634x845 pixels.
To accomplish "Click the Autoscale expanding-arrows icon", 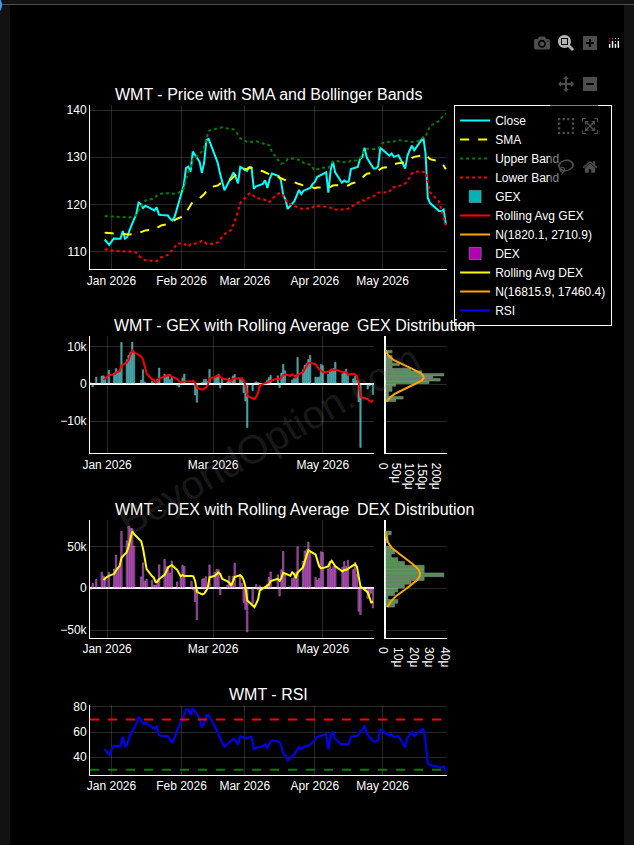I will click(x=590, y=126).
